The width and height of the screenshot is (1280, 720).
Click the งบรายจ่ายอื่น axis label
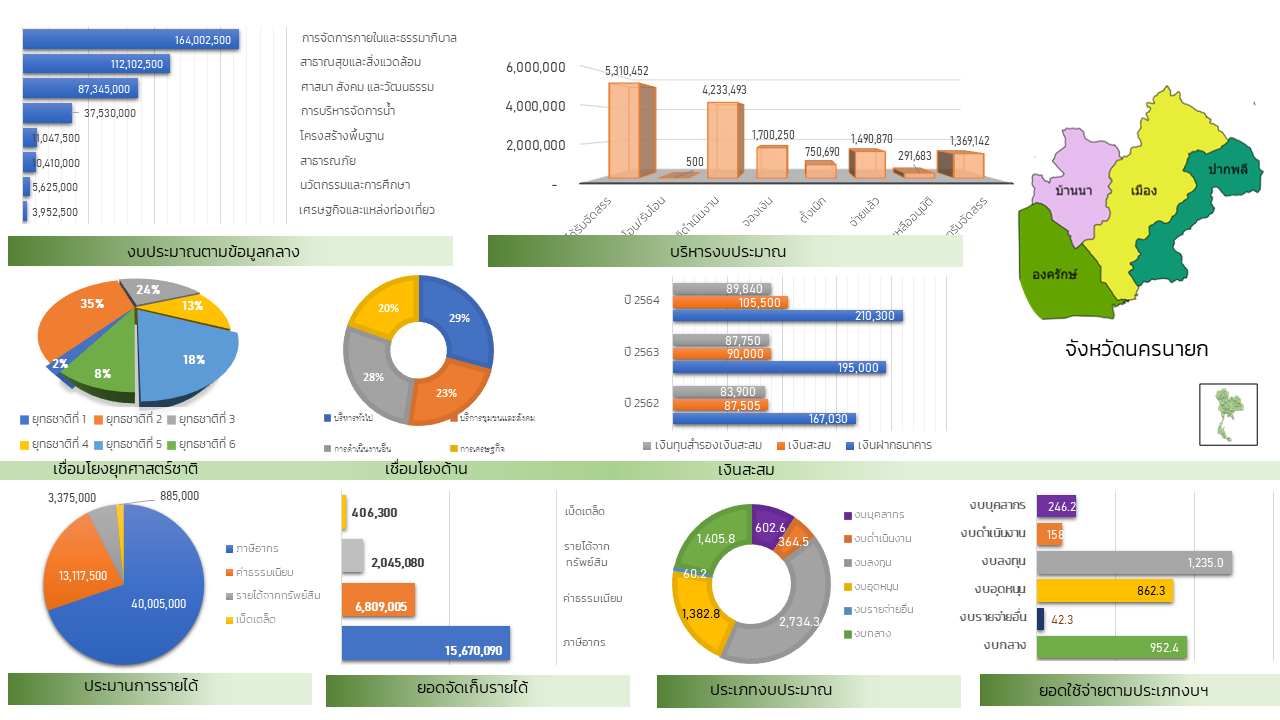tap(993, 618)
